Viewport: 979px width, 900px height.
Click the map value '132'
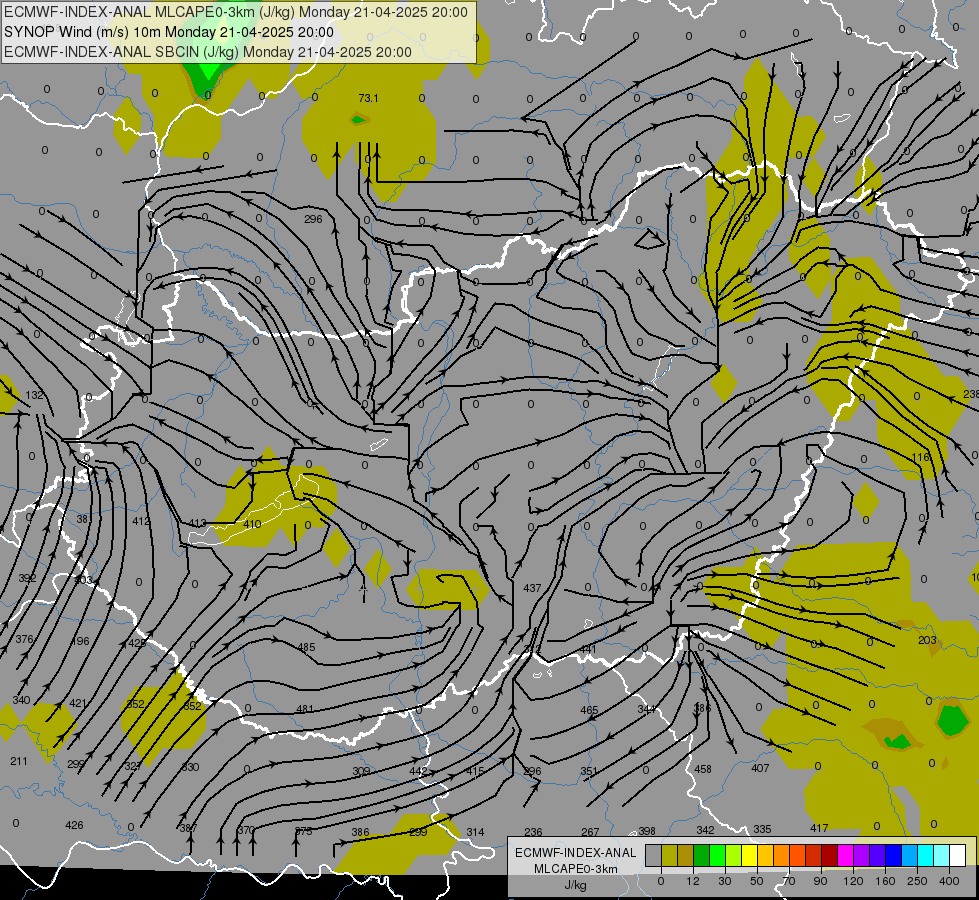34,395
